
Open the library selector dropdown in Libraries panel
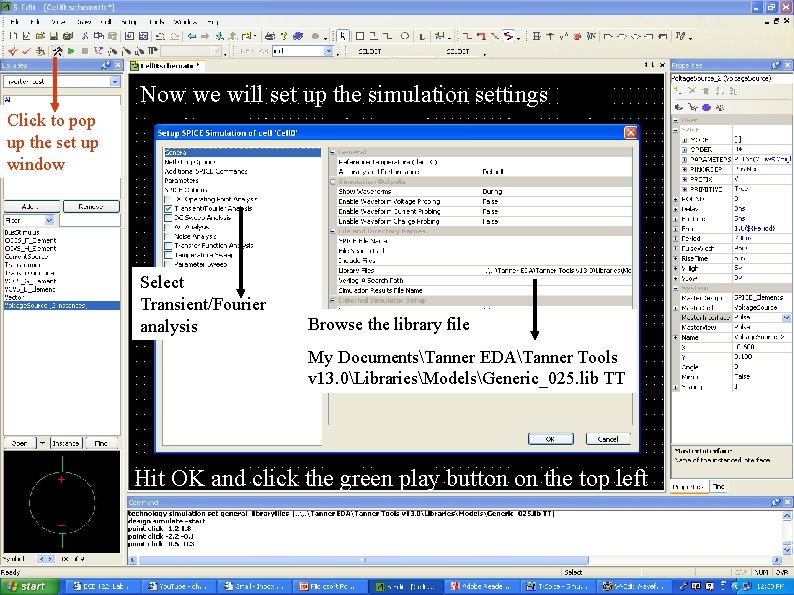tap(115, 82)
